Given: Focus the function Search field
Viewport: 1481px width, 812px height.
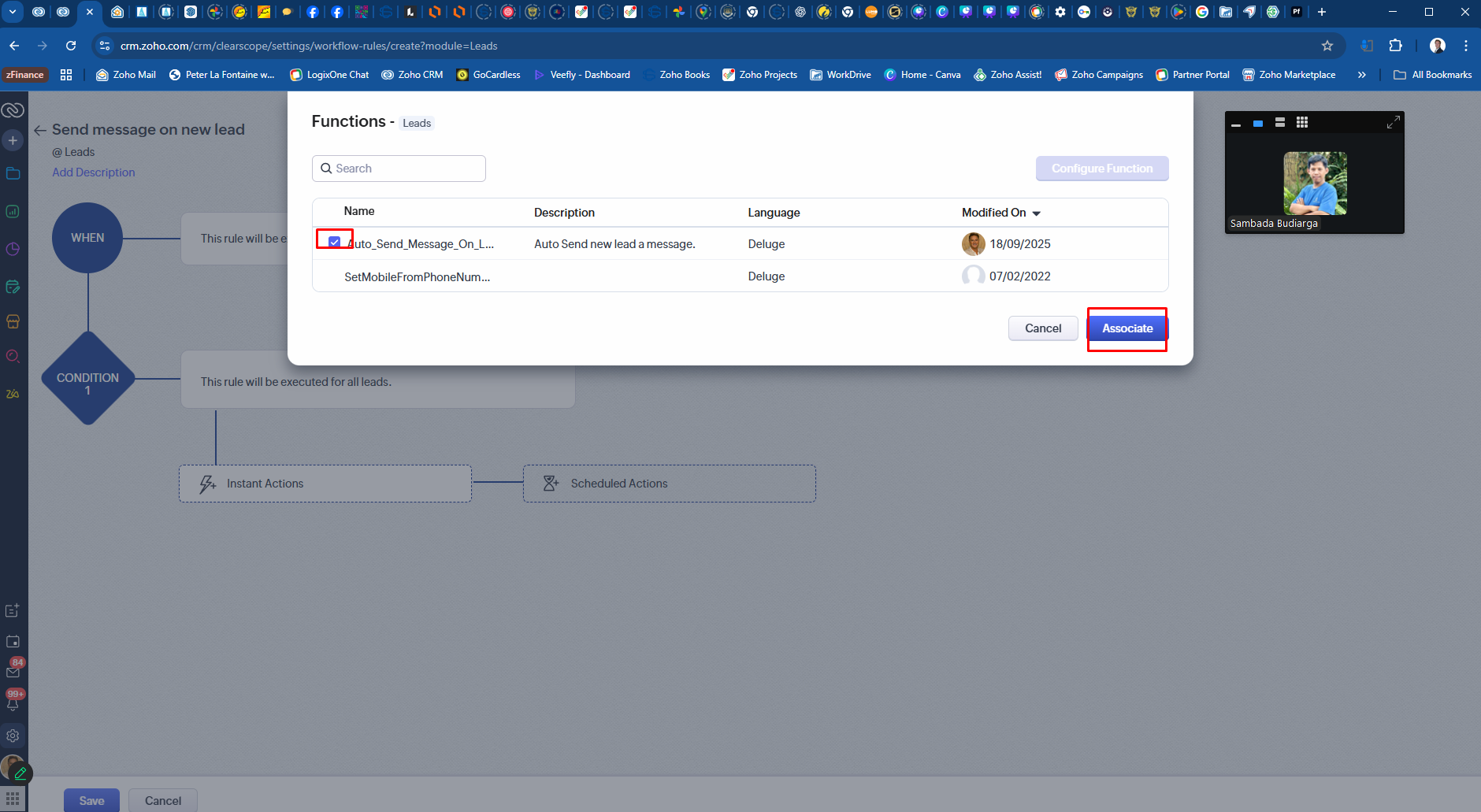Looking at the screenshot, I should coord(399,169).
